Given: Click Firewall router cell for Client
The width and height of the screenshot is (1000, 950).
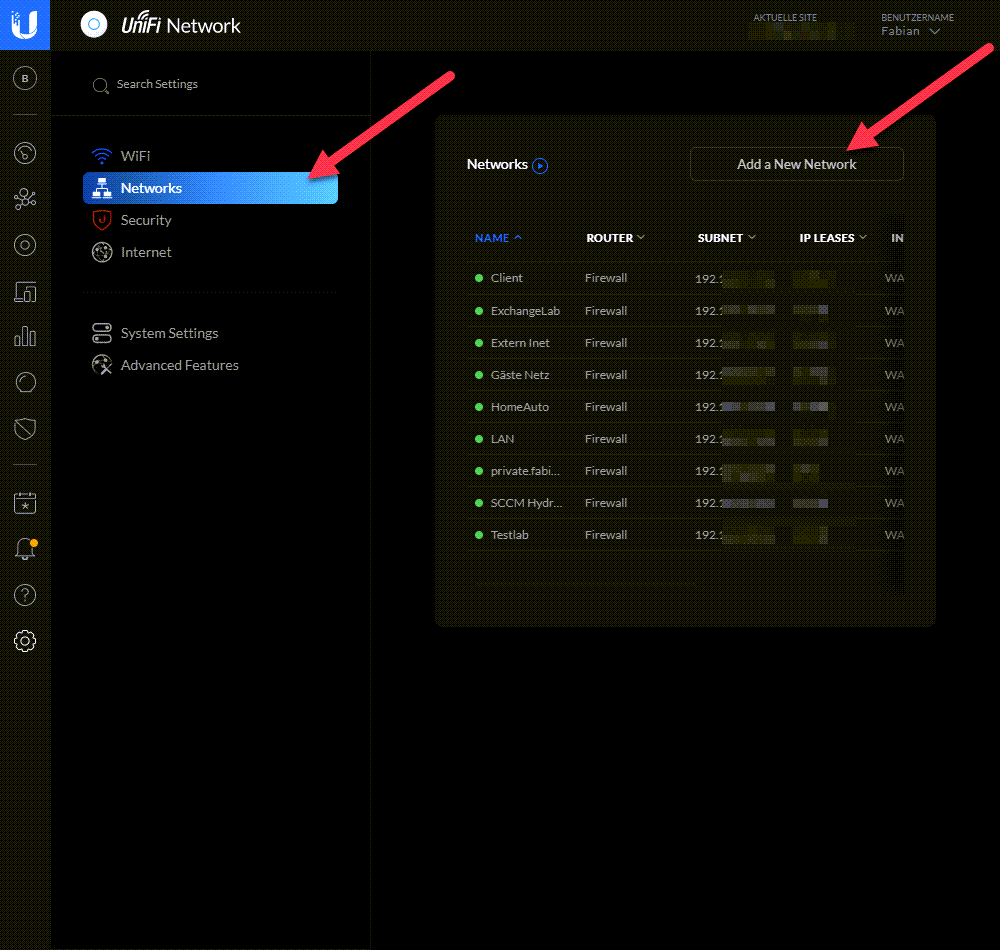Looking at the screenshot, I should click(606, 278).
